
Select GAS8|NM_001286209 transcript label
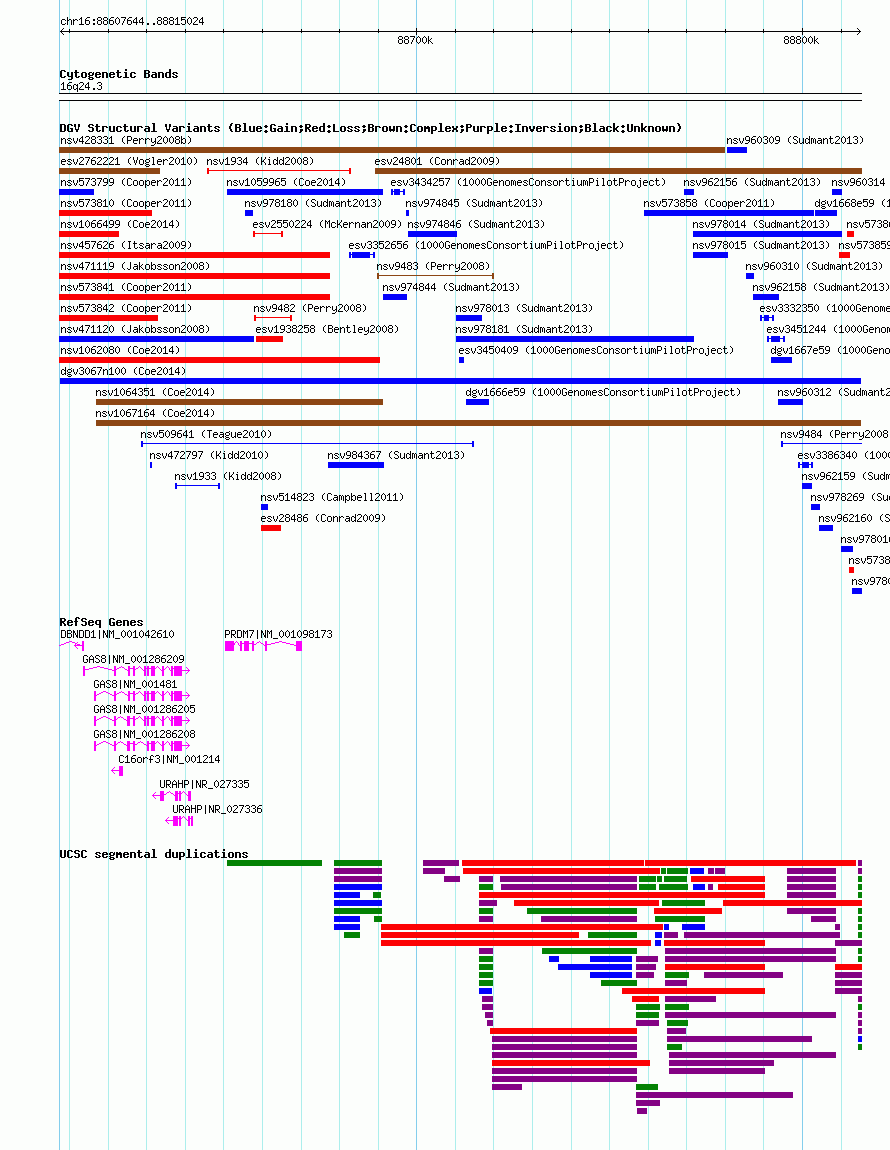click(134, 659)
